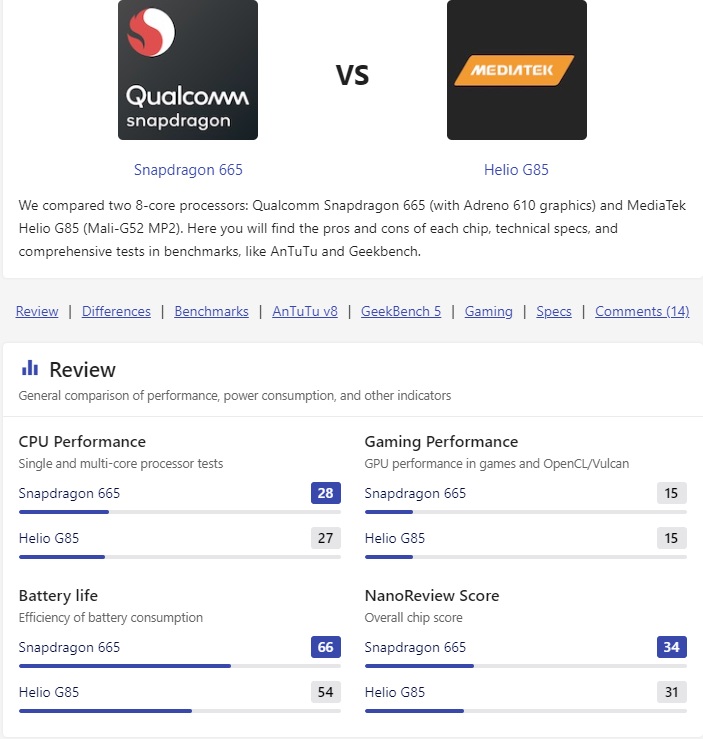This screenshot has width=703, height=739.
Task: Click the Qualcomm Snapdragon logo image
Action: (x=188, y=70)
